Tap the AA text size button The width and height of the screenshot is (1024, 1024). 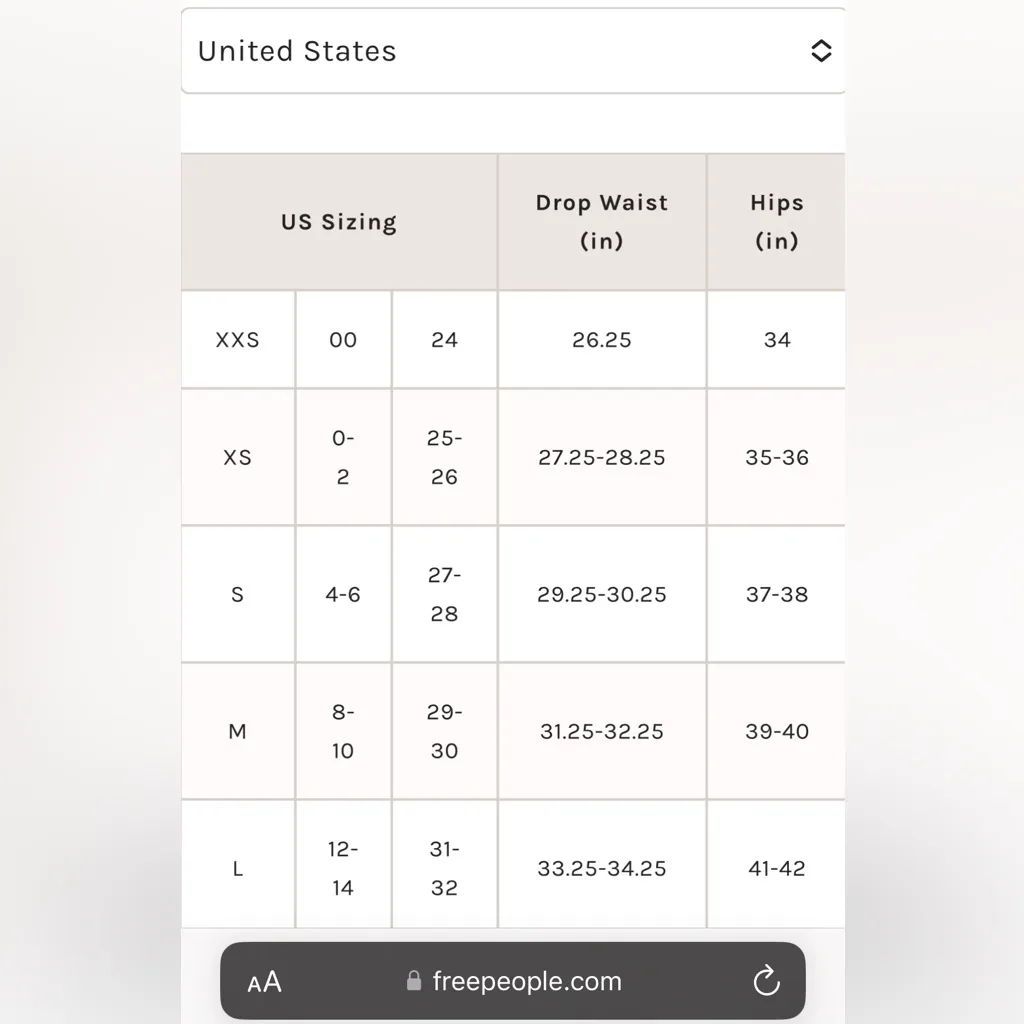click(x=265, y=982)
